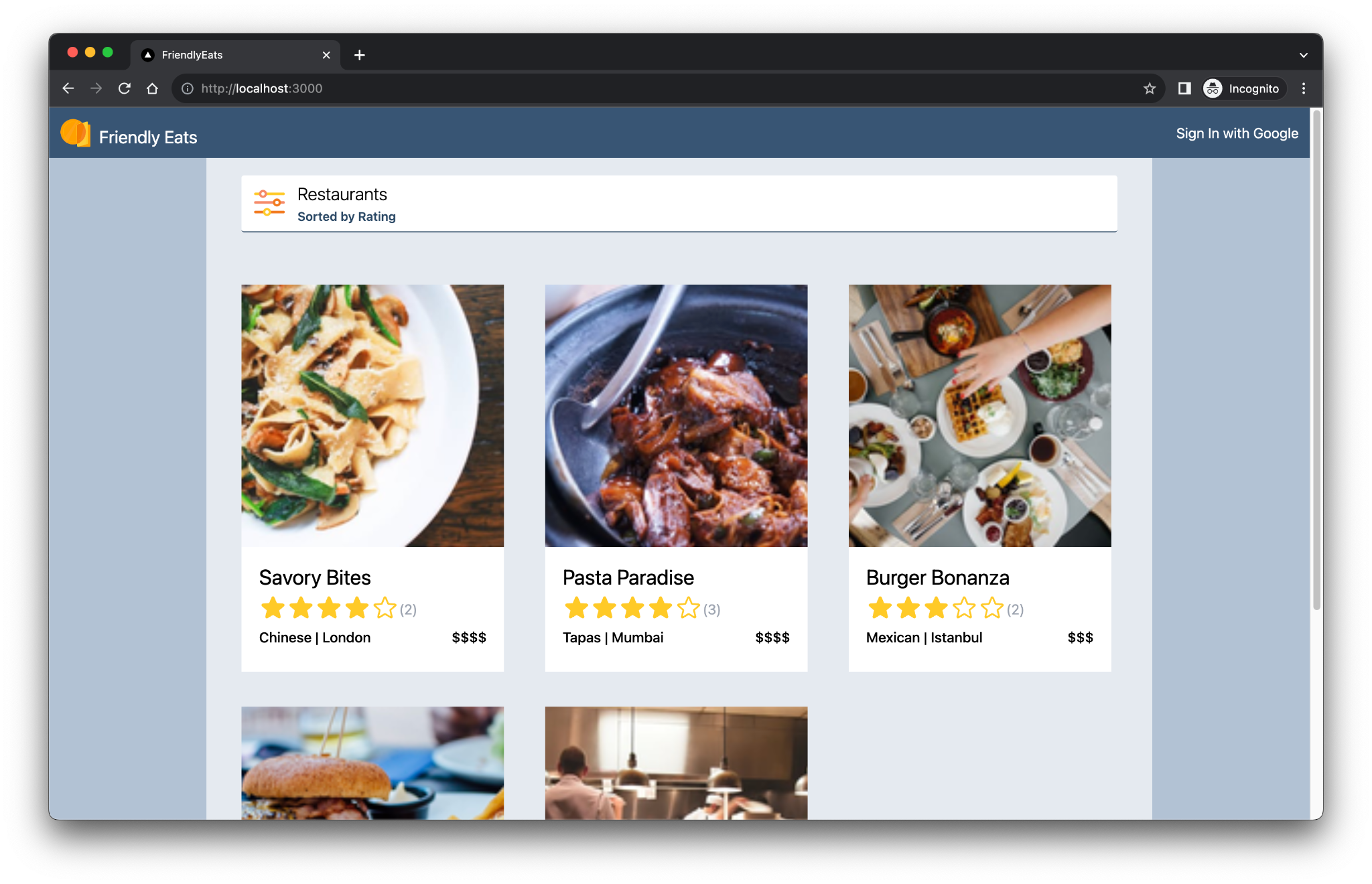The width and height of the screenshot is (1372, 884).
Task: Click the browser back navigation button
Action: (68, 88)
